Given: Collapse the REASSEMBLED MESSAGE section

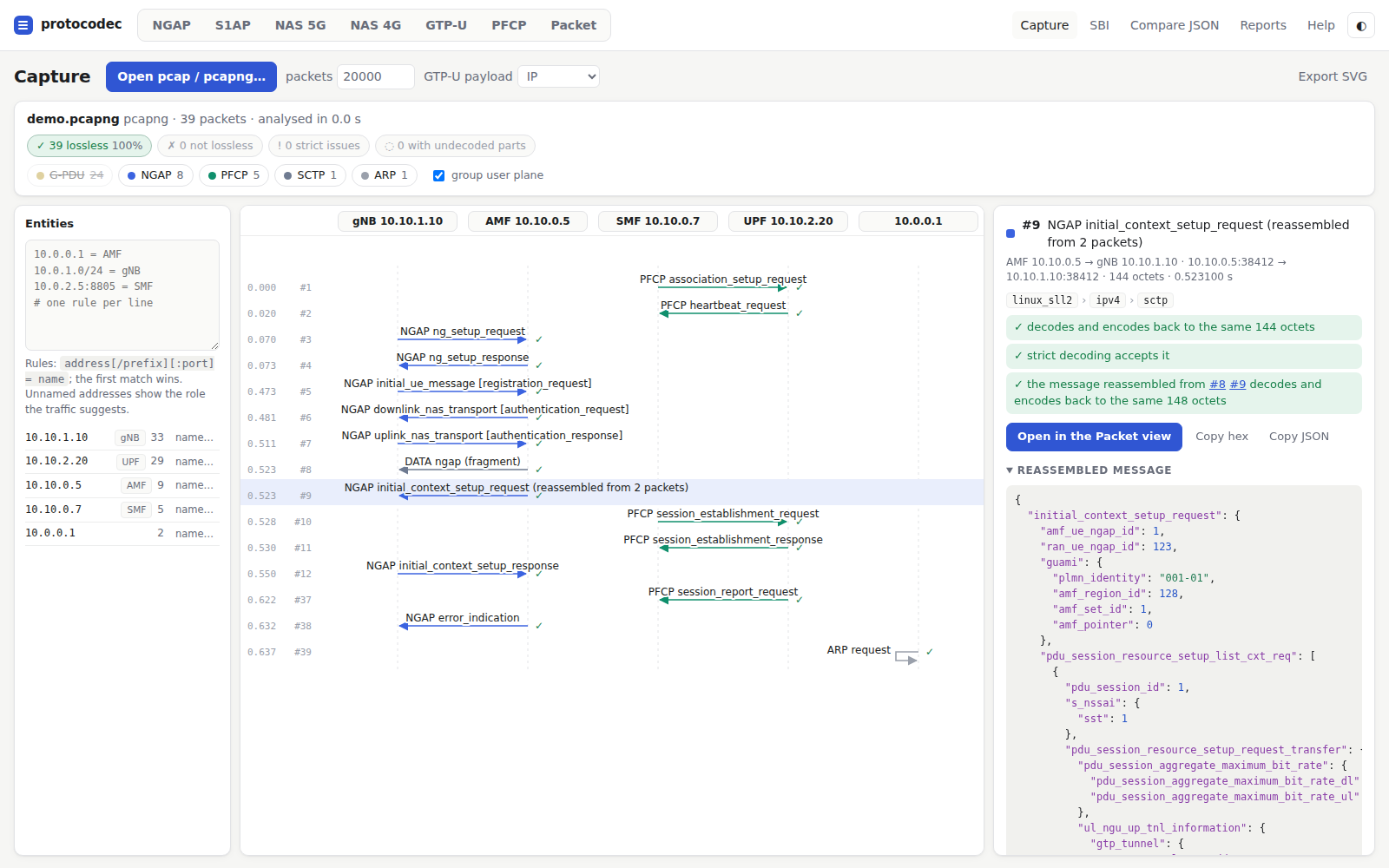Looking at the screenshot, I should click(x=1089, y=470).
